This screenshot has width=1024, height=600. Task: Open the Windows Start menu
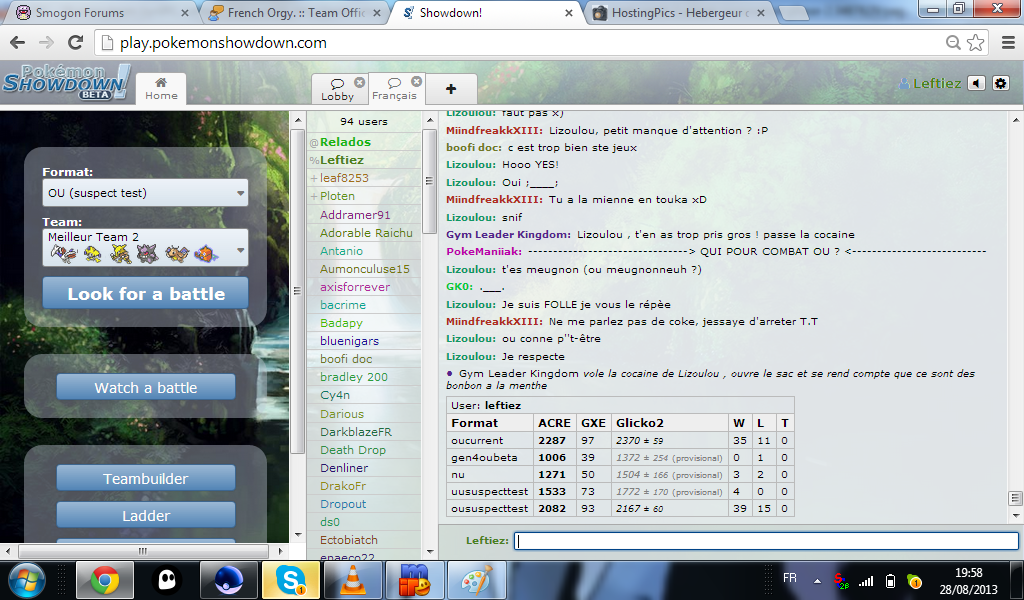pyautogui.click(x=27, y=580)
